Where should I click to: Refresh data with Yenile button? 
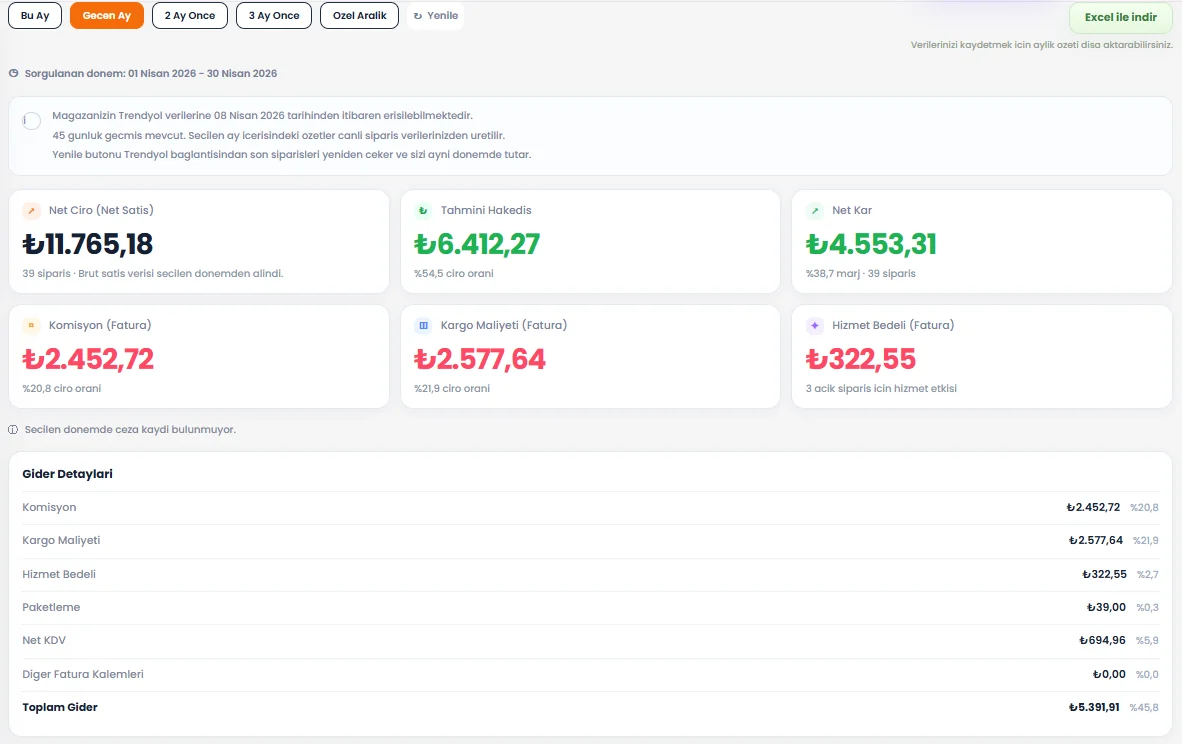436,16
